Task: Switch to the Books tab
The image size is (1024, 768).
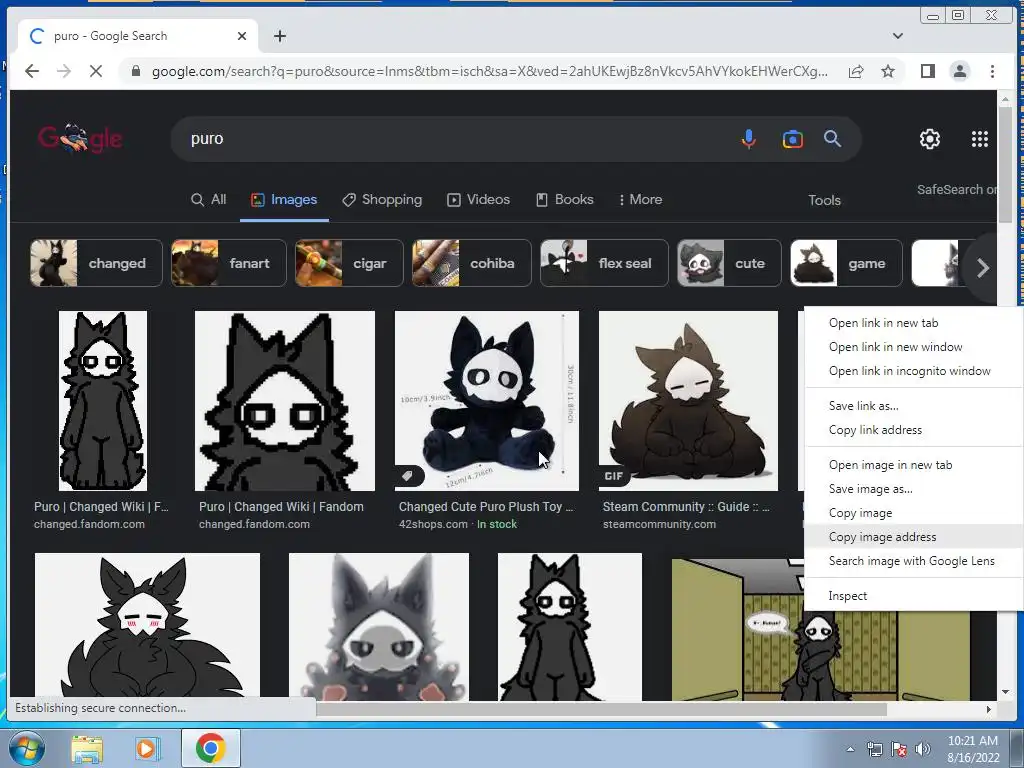Action: pyautogui.click(x=565, y=199)
